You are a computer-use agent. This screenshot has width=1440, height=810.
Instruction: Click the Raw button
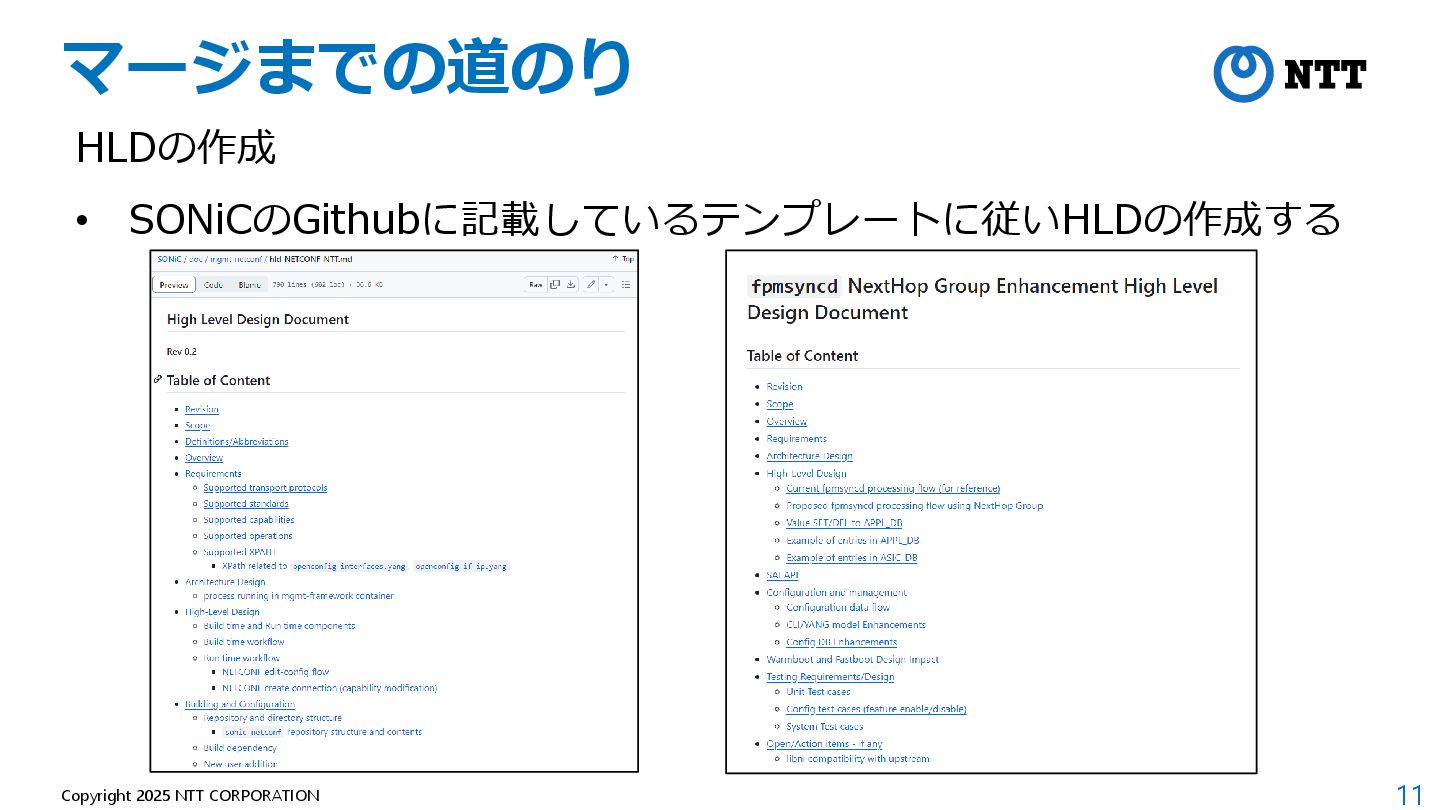(x=536, y=285)
